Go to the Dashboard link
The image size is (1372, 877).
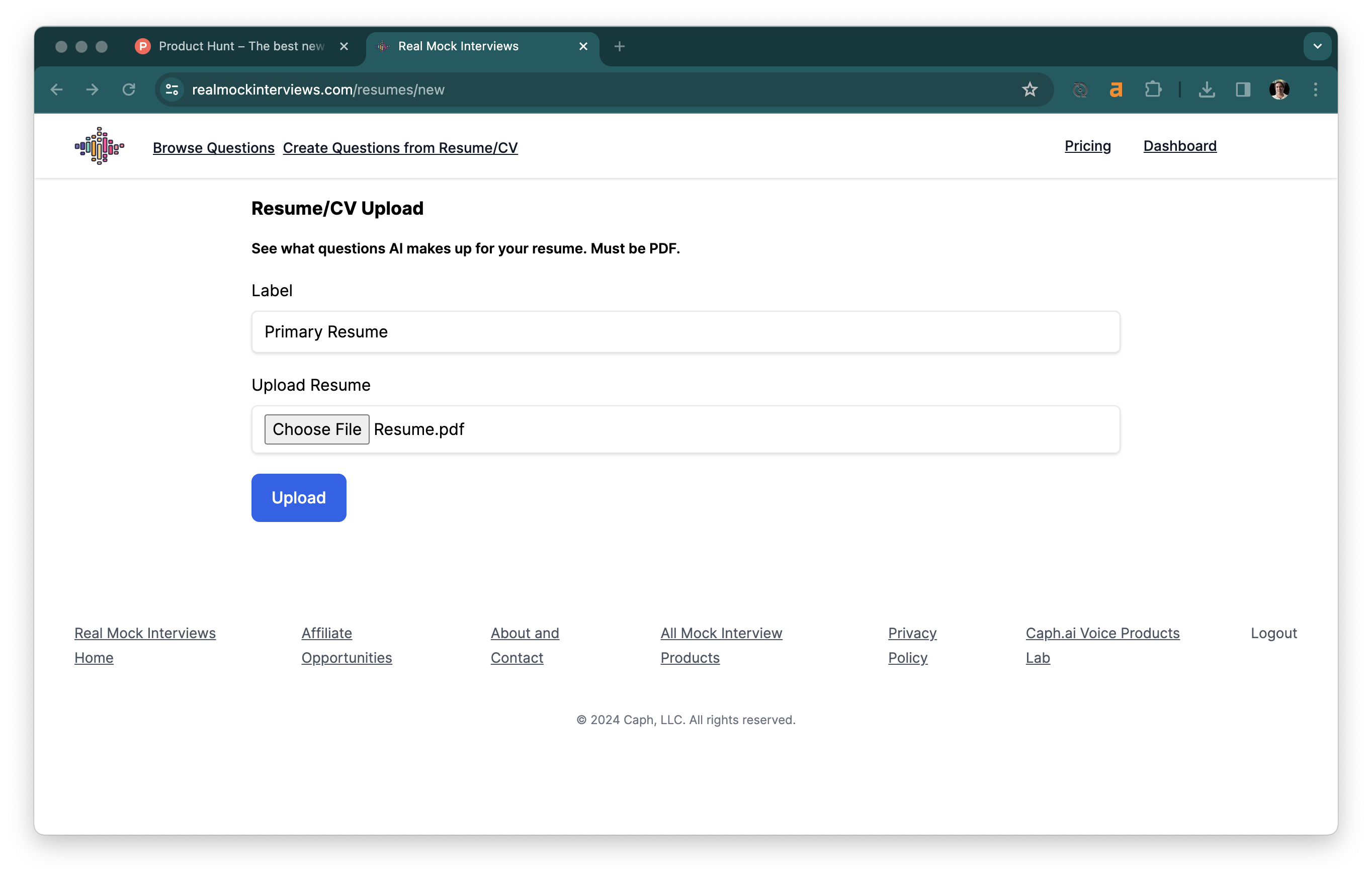tap(1179, 146)
